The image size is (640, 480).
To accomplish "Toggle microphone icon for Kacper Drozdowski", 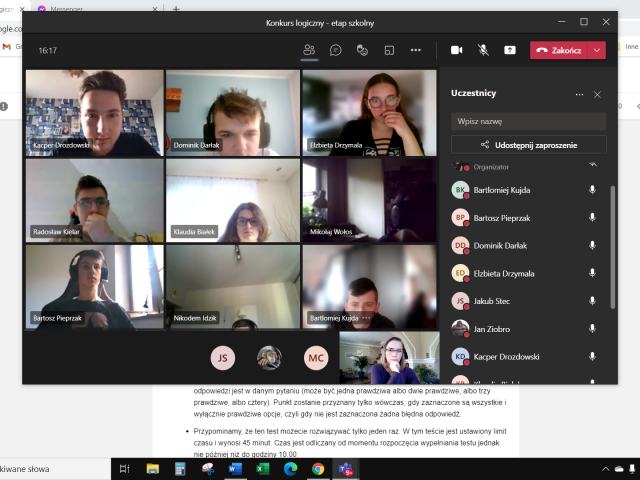I will click(x=592, y=356).
